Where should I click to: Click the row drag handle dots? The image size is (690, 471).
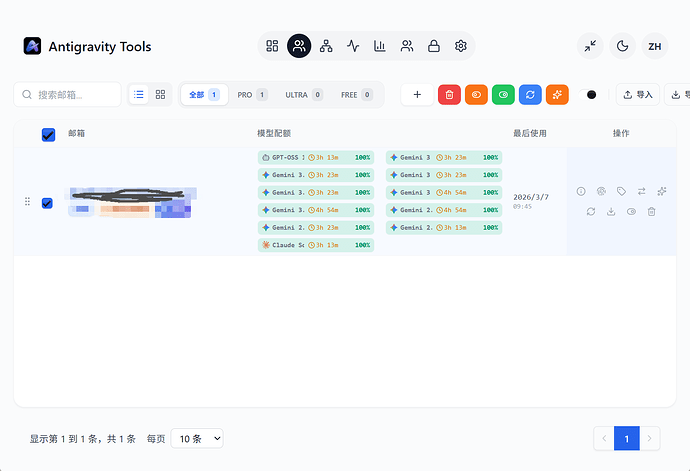click(x=27, y=202)
